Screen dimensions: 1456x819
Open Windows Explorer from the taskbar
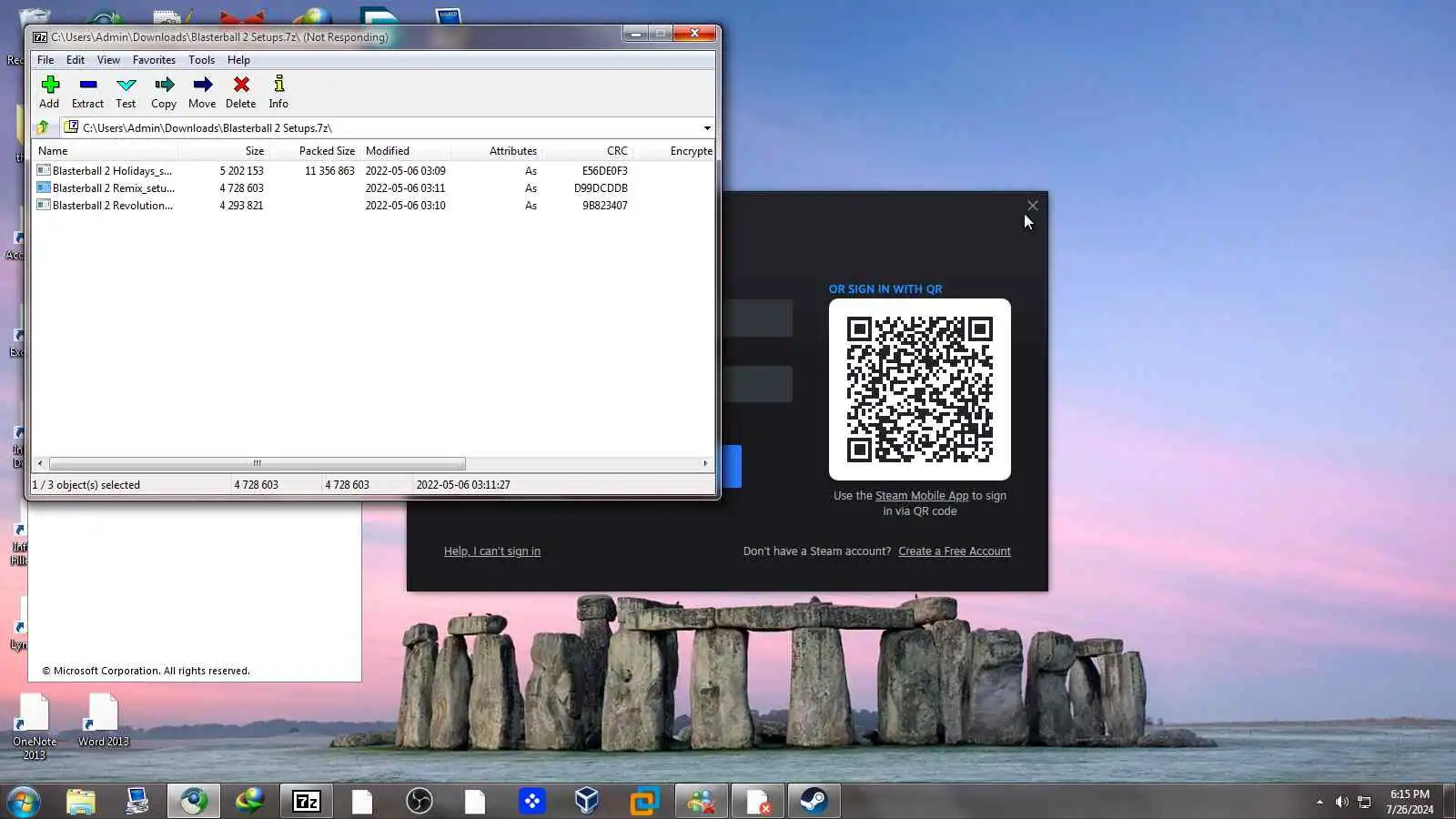(x=80, y=801)
